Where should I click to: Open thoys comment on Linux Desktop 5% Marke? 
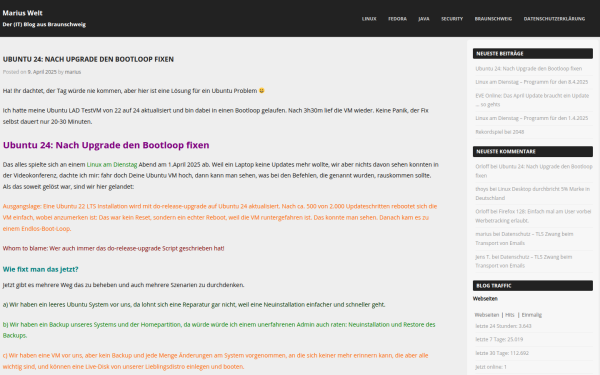[x=533, y=194]
